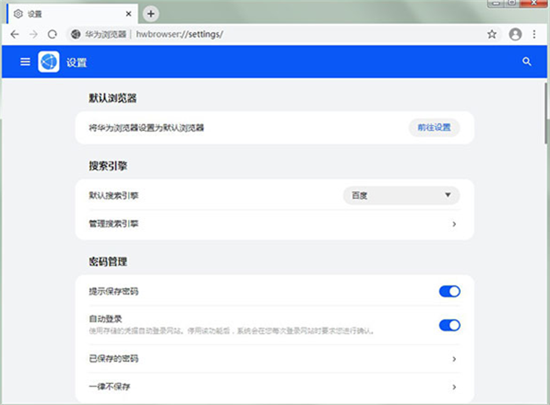Bookmark this page with the star icon
This screenshot has height=405, width=550.
pyautogui.click(x=492, y=34)
